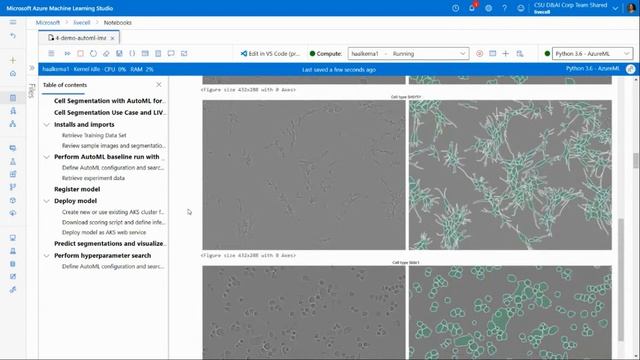Restart the kernel with the circular arrow
Screen dimensions: 640x360
pos(93,53)
